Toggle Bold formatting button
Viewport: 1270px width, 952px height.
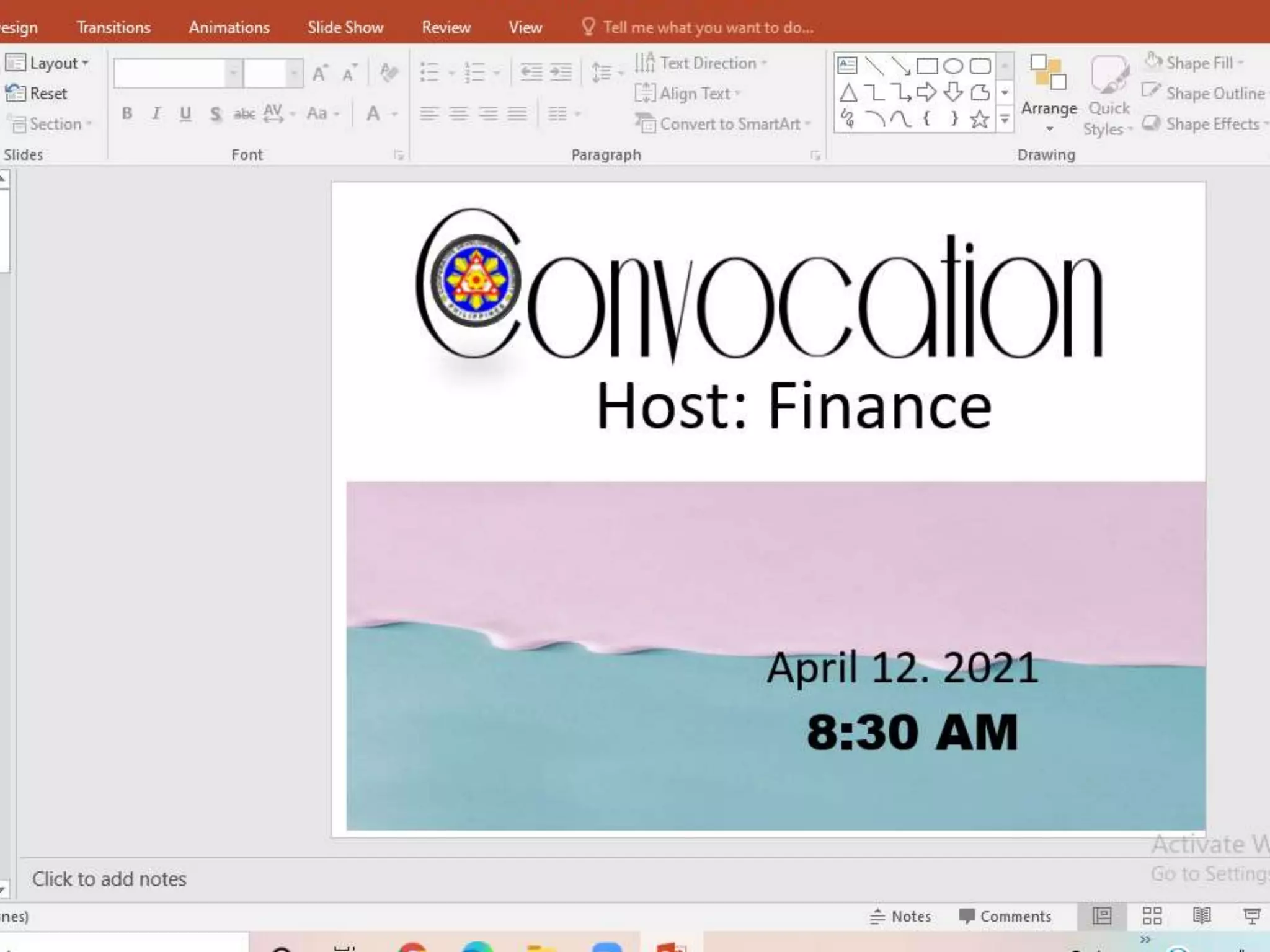tap(127, 113)
